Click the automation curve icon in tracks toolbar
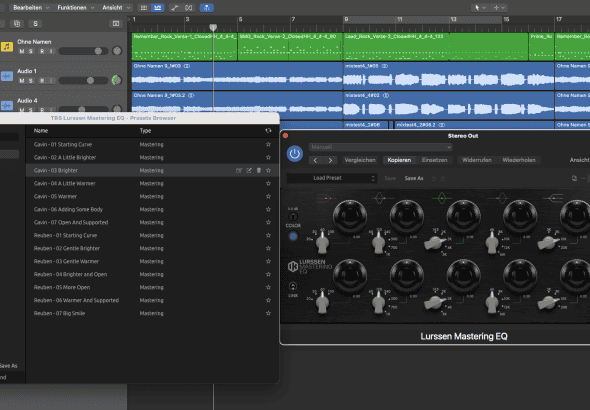This screenshot has height=410, width=590. (x=175, y=8)
